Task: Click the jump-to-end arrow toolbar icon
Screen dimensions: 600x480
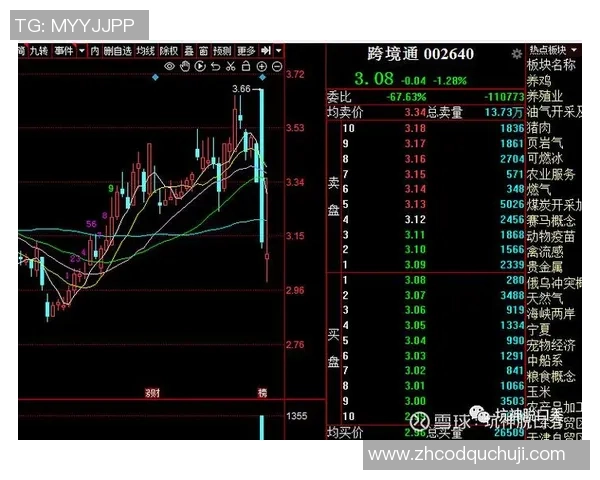Action: pyautogui.click(x=266, y=51)
